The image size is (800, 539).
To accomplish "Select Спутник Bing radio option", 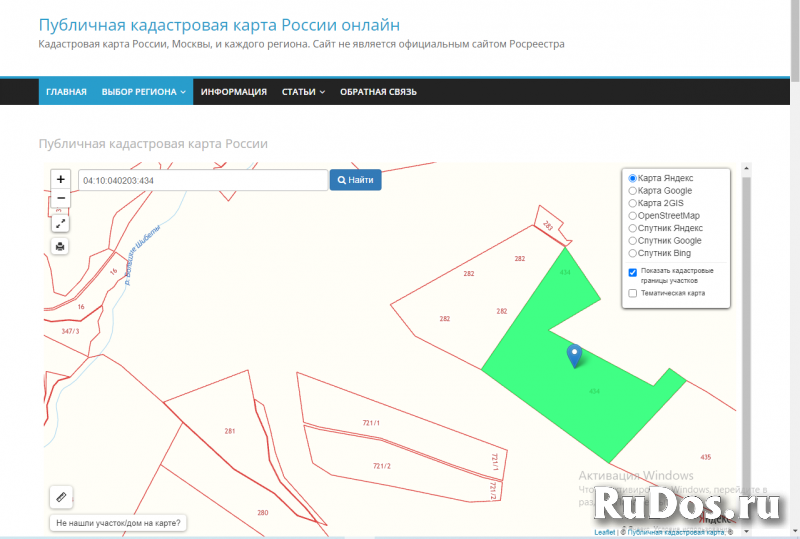I will (633, 253).
